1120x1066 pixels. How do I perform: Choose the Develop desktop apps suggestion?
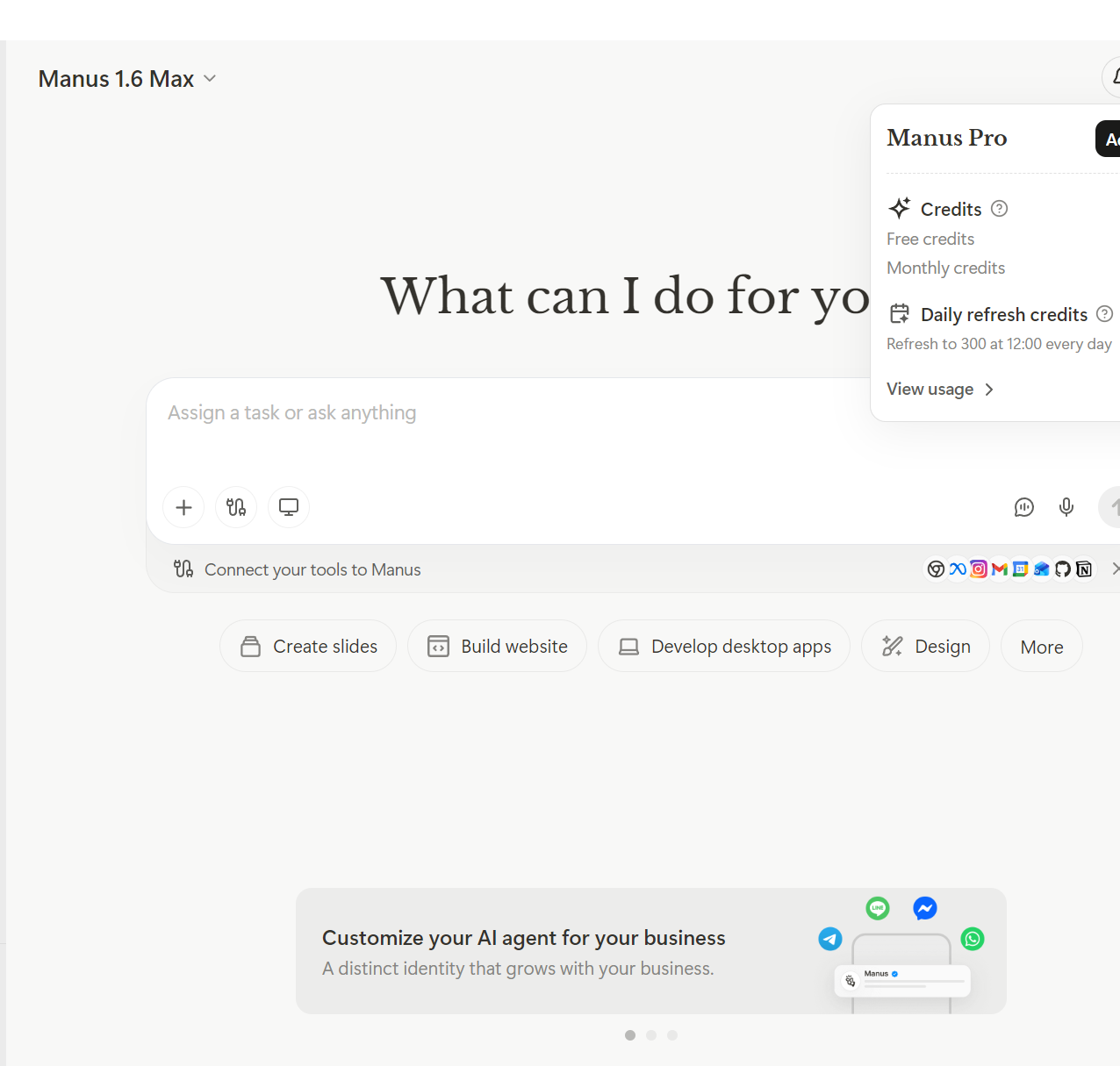coord(724,647)
